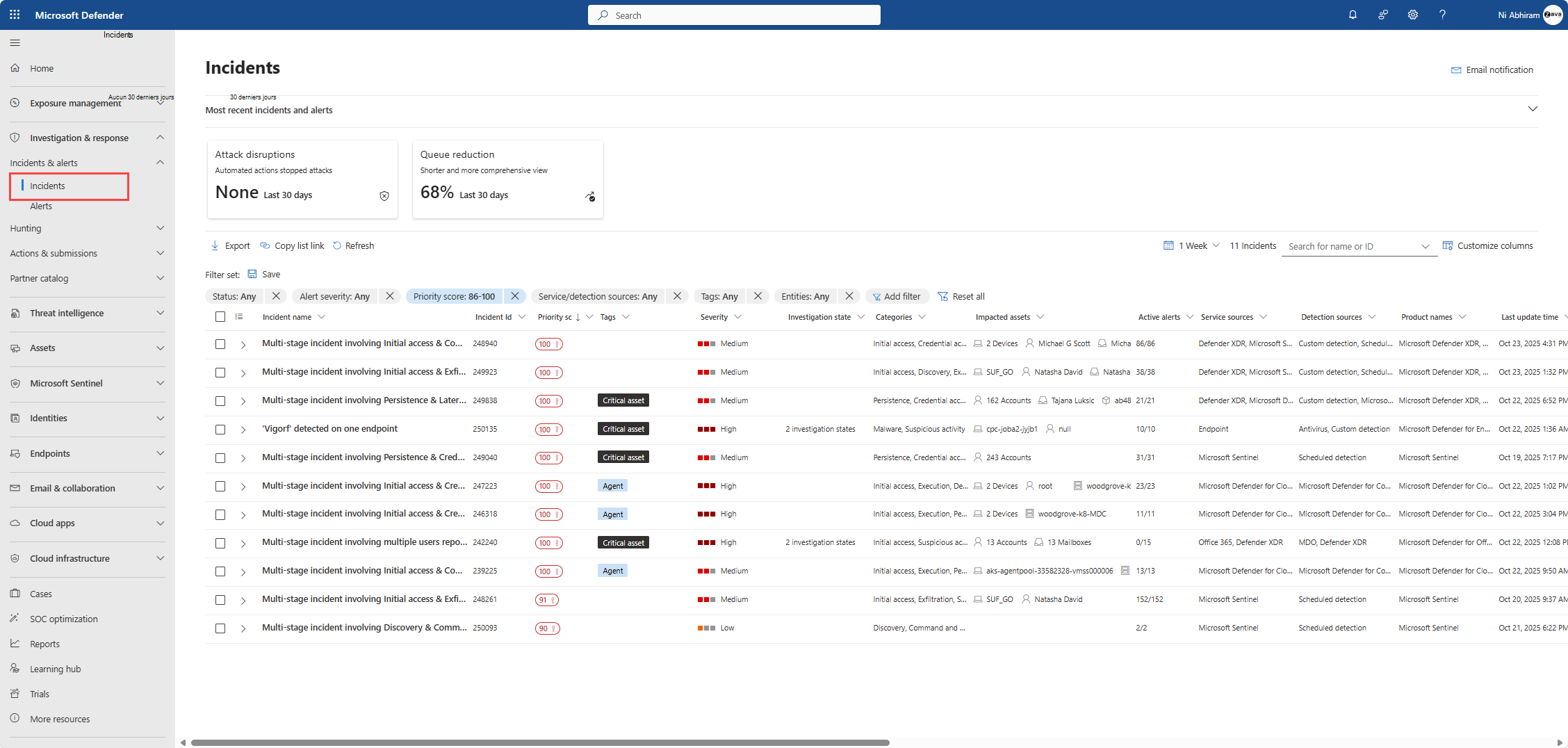
Task: Open the notifications bell
Action: (x=1353, y=15)
